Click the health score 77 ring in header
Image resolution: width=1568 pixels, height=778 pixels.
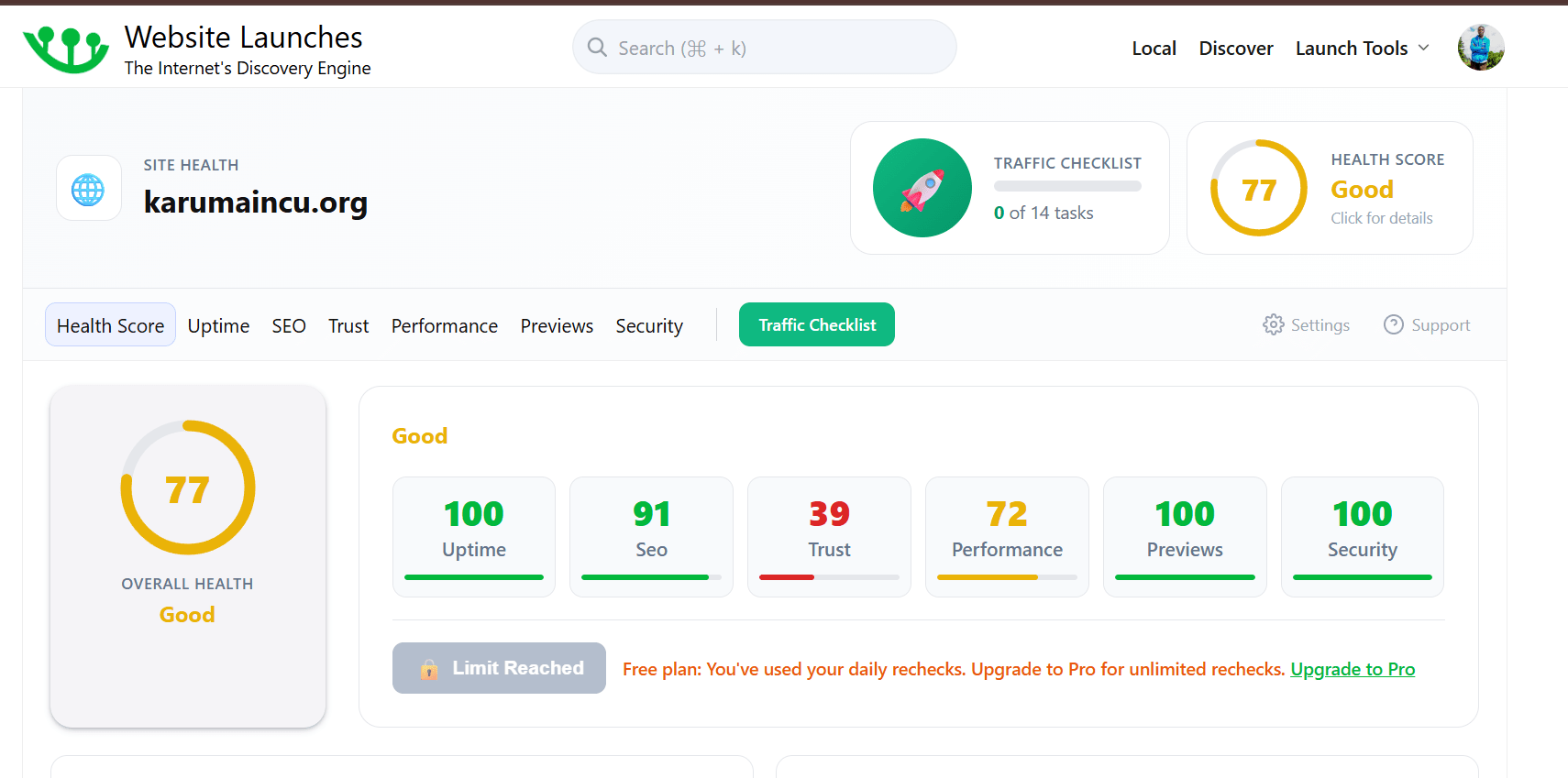(x=1259, y=188)
